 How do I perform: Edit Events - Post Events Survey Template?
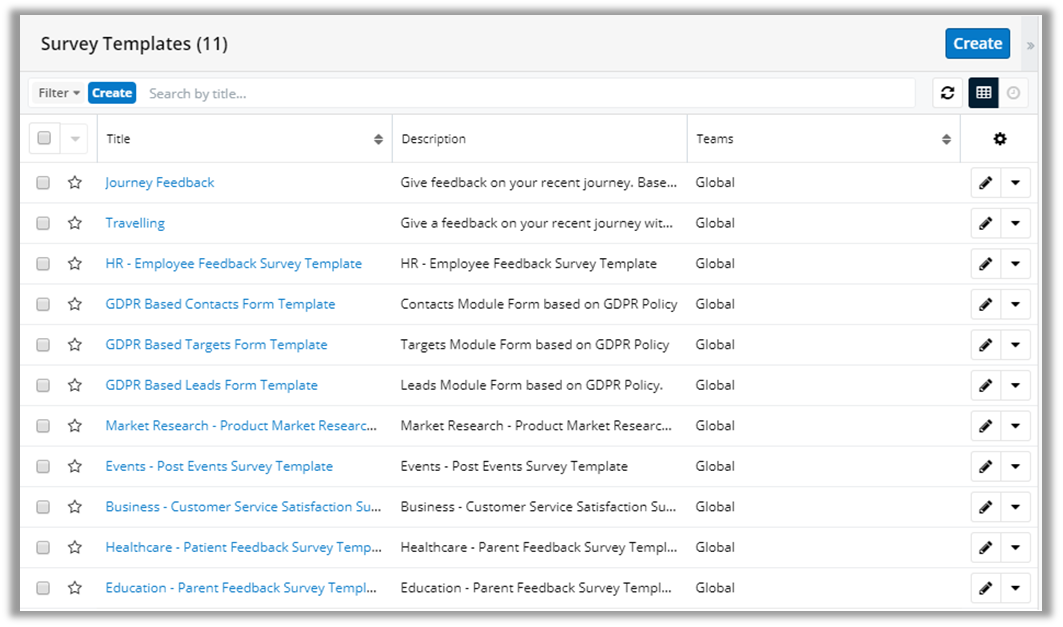click(985, 466)
